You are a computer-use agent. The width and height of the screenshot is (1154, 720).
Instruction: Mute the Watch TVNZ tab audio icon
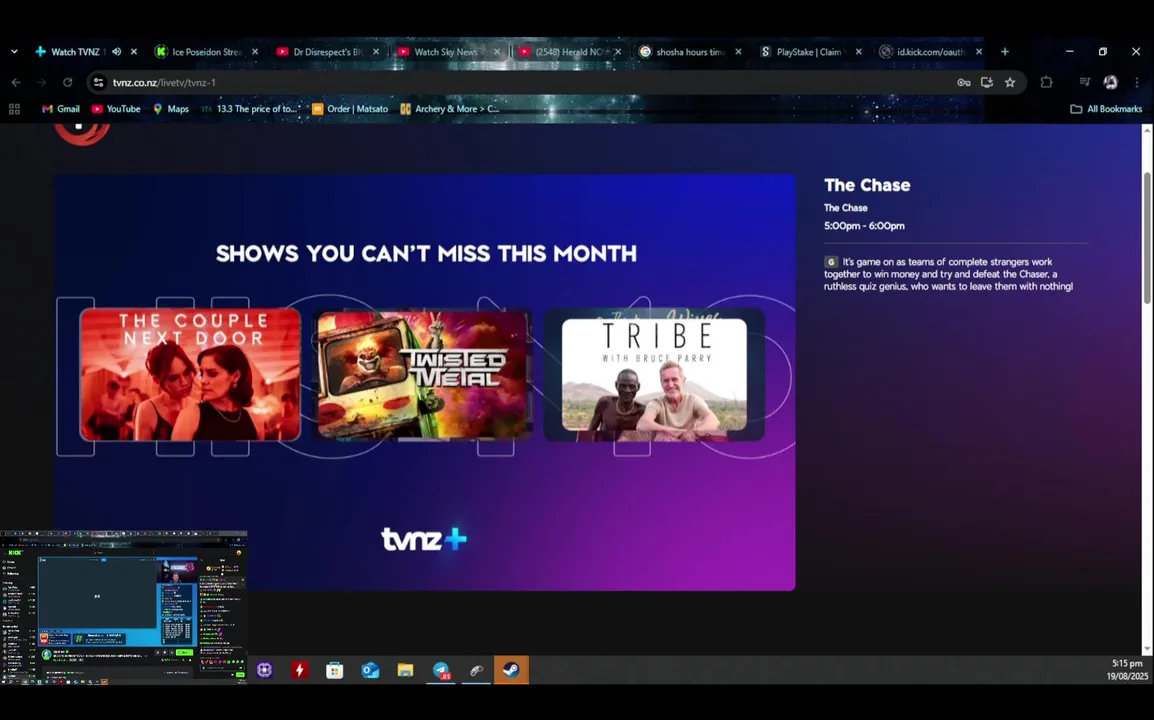[x=116, y=52]
